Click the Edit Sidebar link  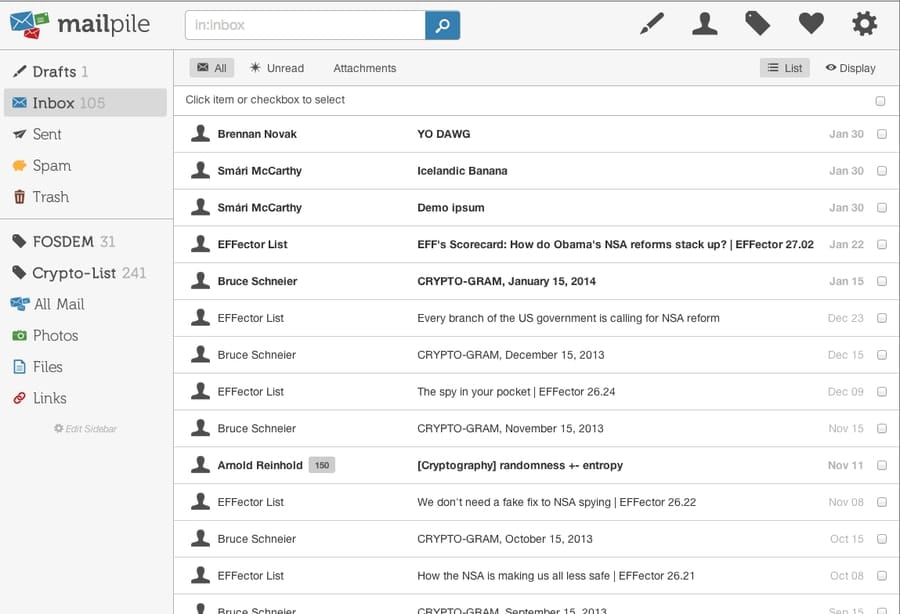(x=86, y=429)
